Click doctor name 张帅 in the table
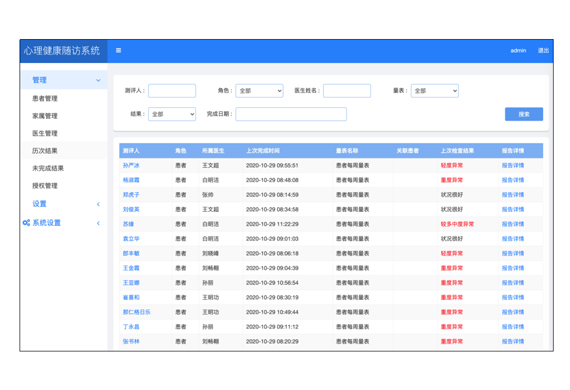This screenshot has height=390, width=570. pyautogui.click(x=208, y=195)
